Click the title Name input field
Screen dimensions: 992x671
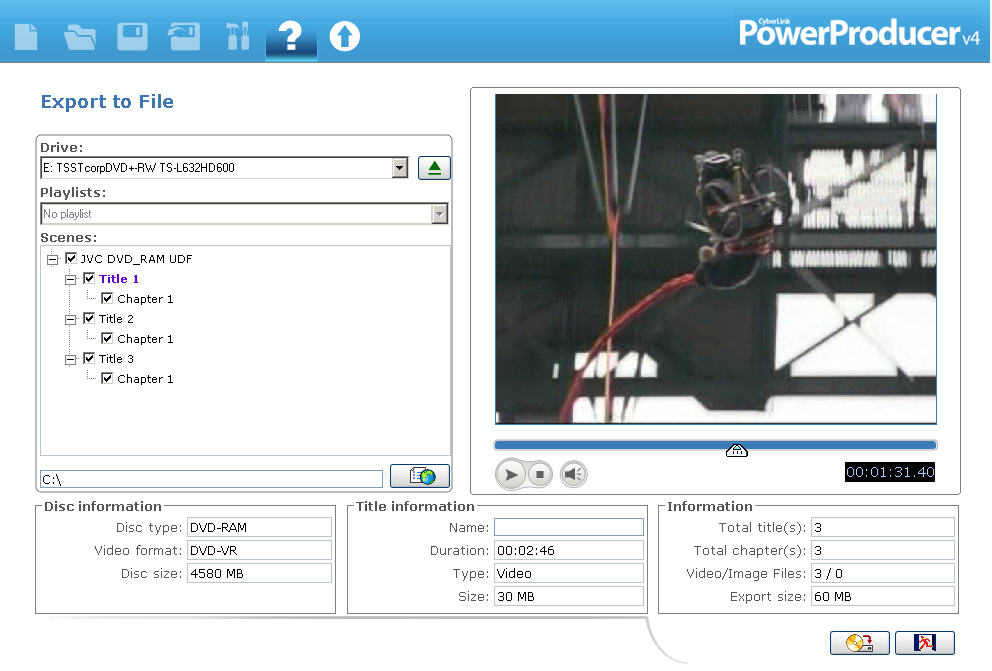tap(569, 527)
